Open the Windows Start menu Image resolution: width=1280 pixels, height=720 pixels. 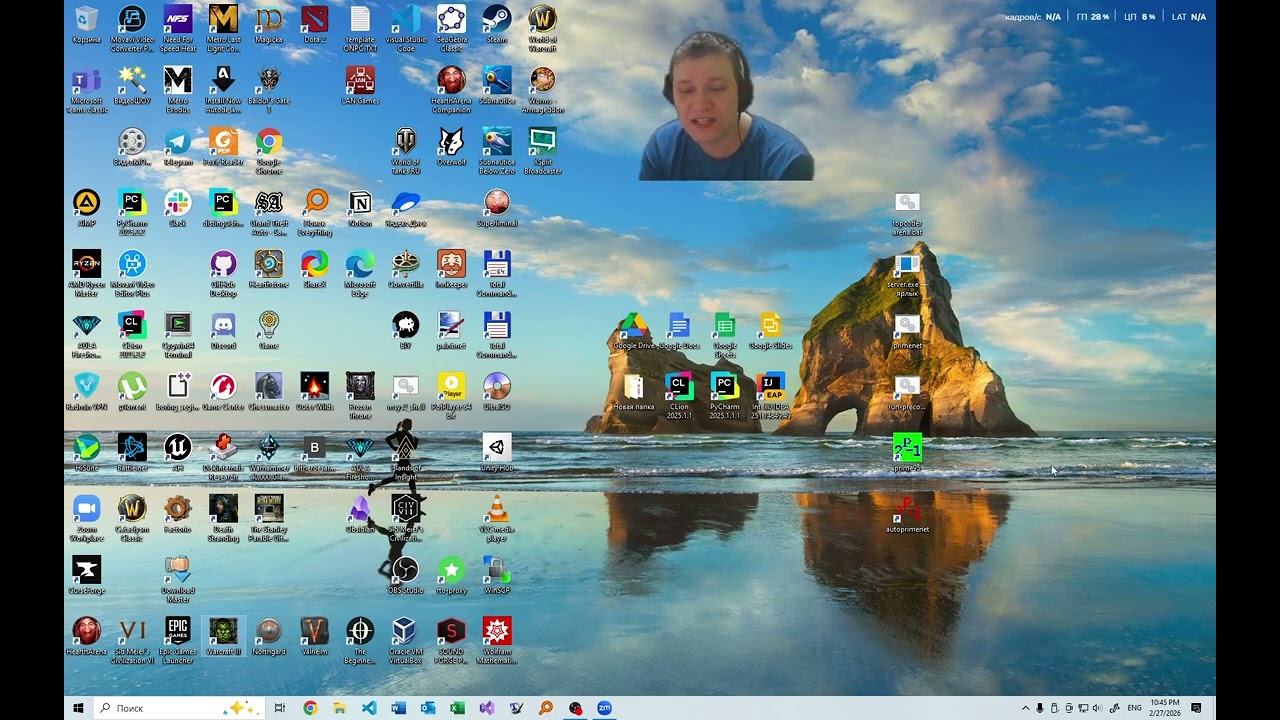(78, 708)
